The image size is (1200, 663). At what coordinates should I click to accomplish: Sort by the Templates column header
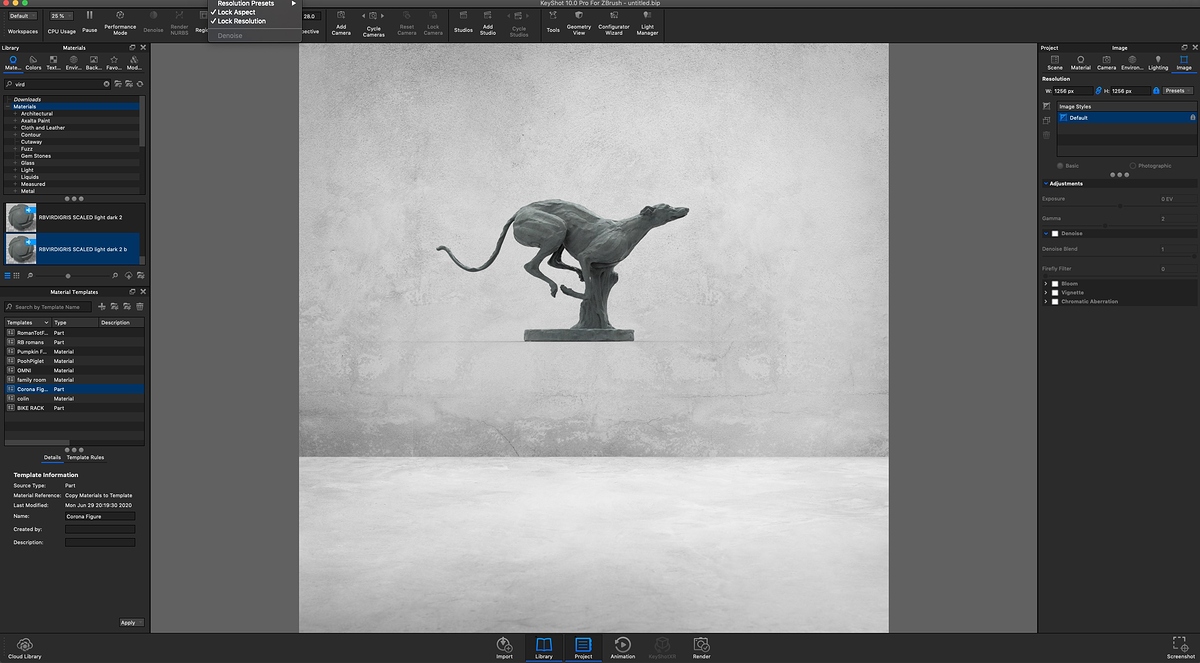click(x=27, y=322)
